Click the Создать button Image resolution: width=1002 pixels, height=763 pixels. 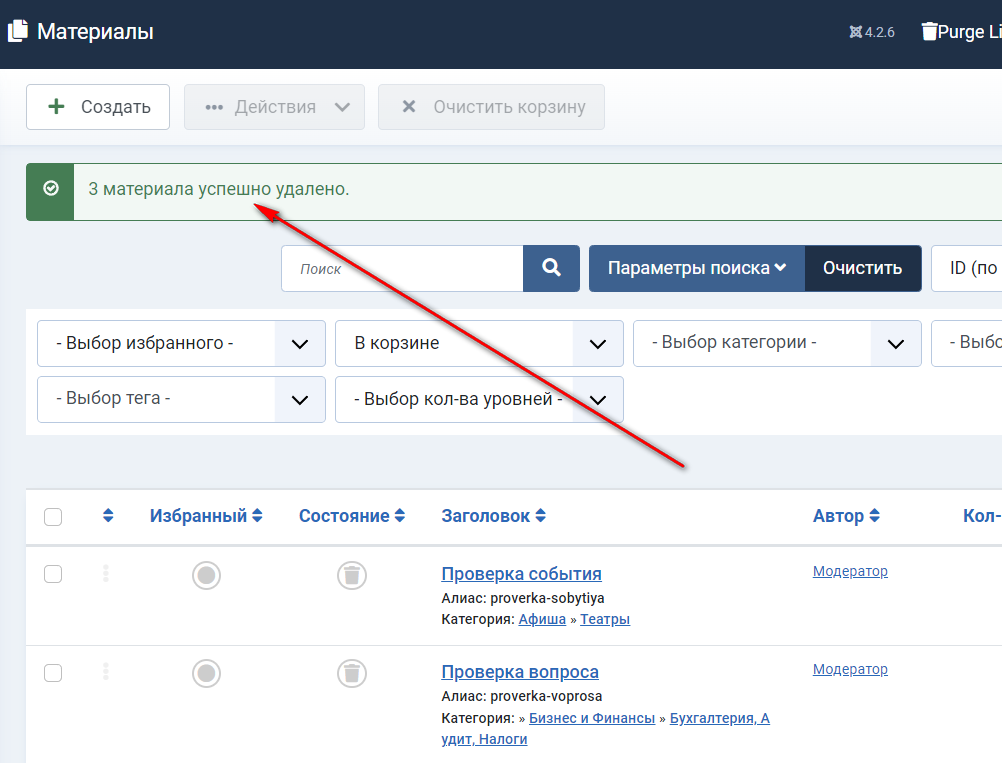click(98, 107)
